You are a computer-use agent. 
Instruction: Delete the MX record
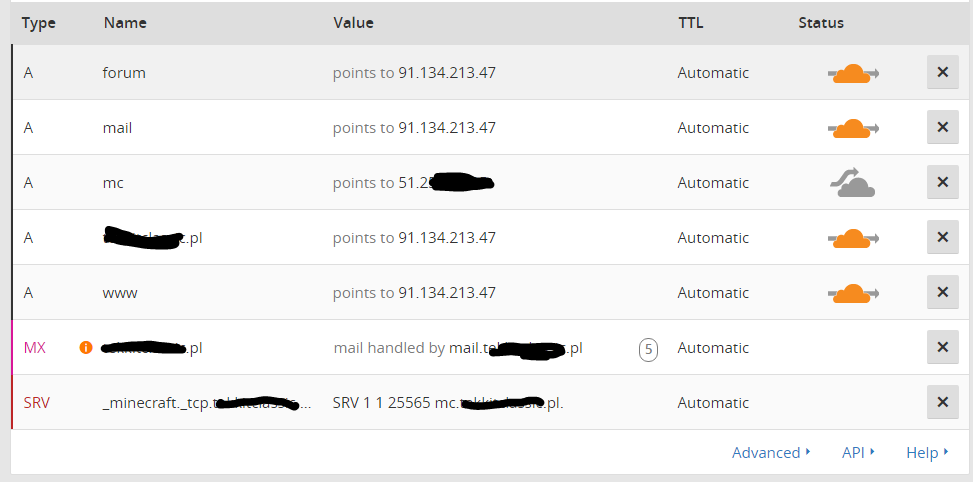pyautogui.click(x=943, y=348)
